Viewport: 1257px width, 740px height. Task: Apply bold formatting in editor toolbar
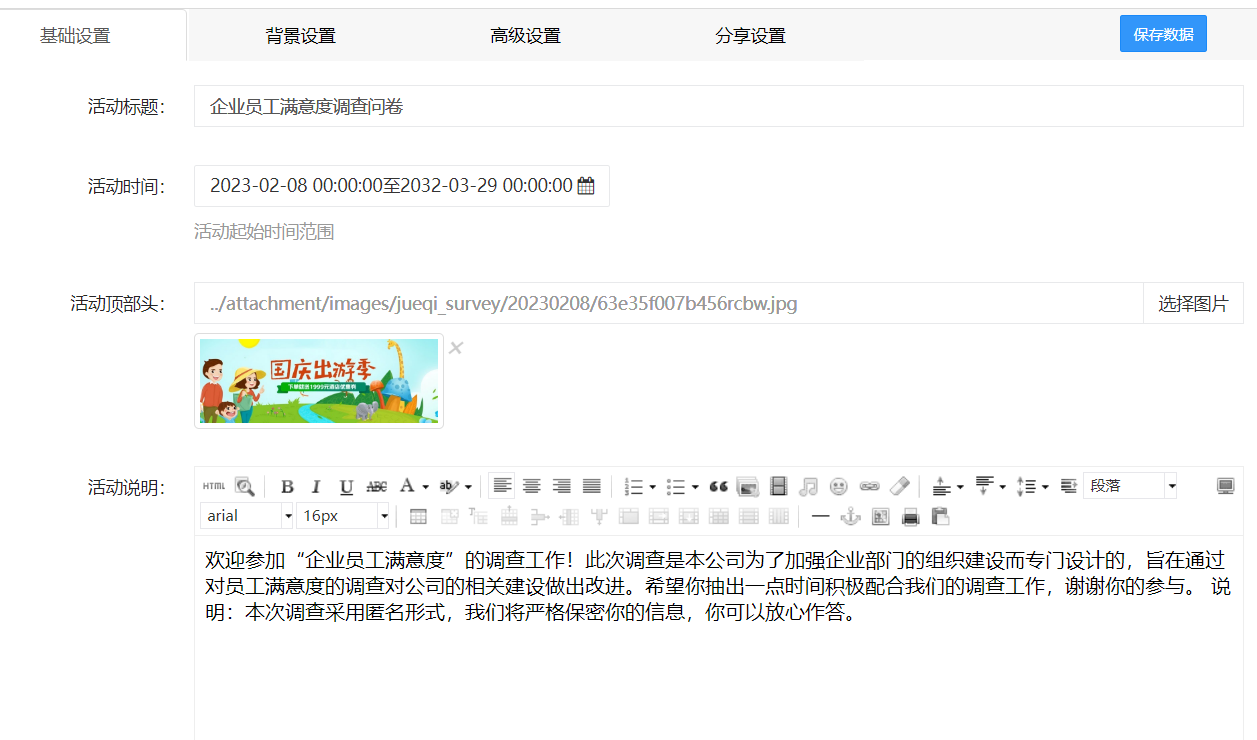(x=287, y=487)
